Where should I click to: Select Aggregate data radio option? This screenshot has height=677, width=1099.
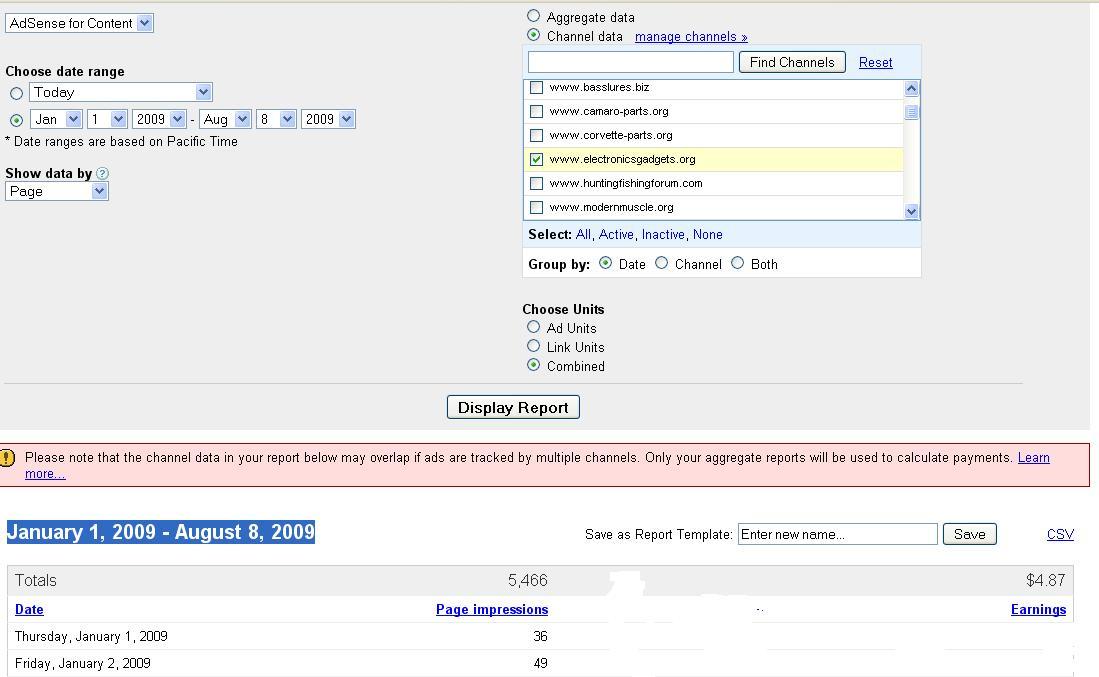pyautogui.click(x=533, y=16)
